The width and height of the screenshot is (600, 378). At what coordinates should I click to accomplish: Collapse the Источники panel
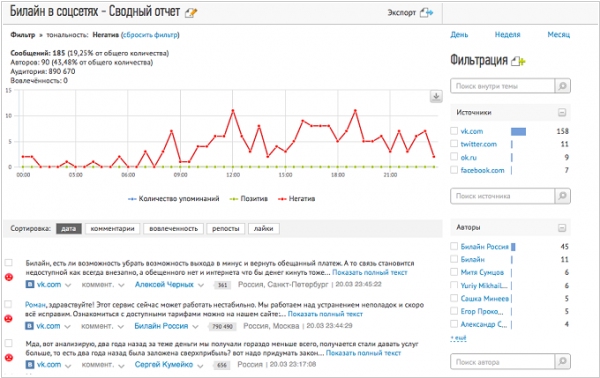[x=562, y=112]
